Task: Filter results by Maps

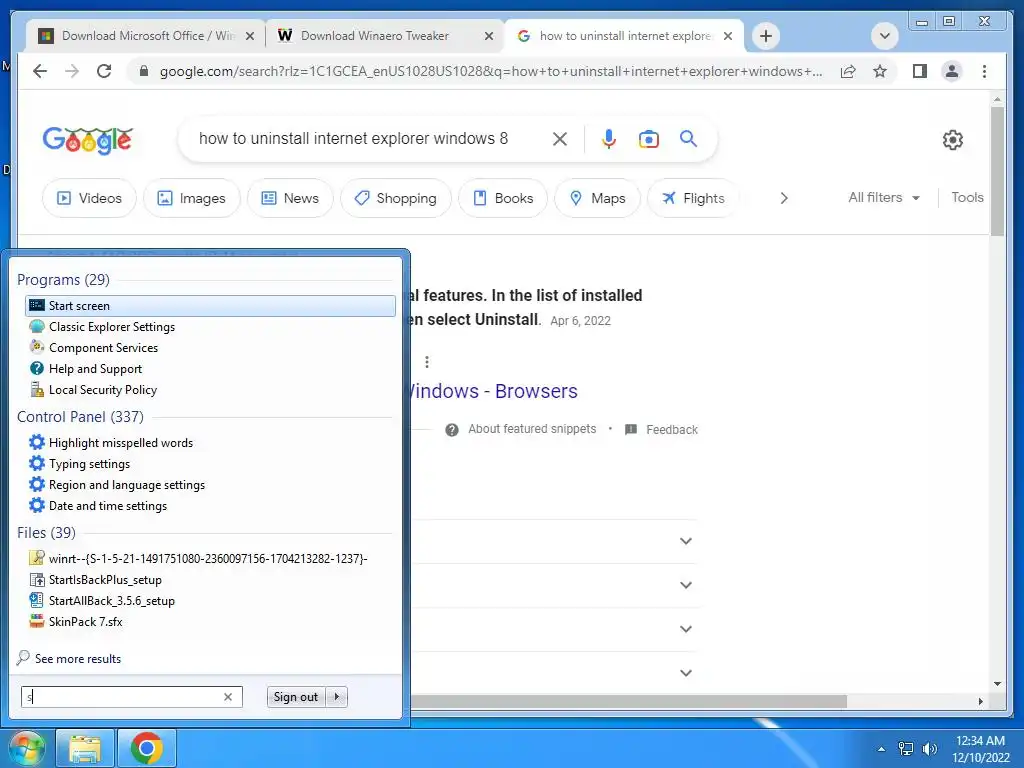Action: (x=598, y=198)
